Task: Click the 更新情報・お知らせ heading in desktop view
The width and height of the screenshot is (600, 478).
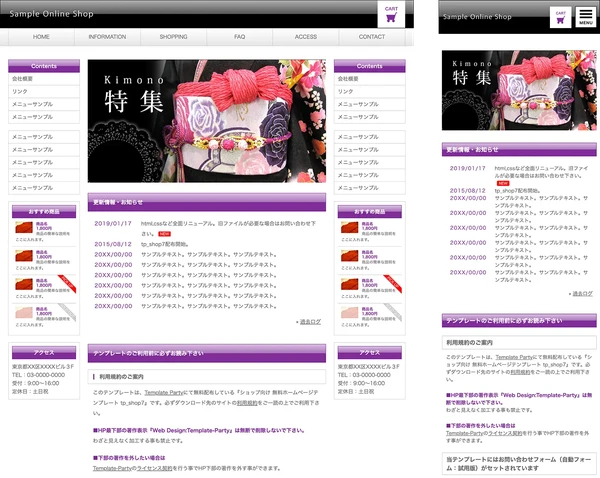Action: [x=207, y=202]
